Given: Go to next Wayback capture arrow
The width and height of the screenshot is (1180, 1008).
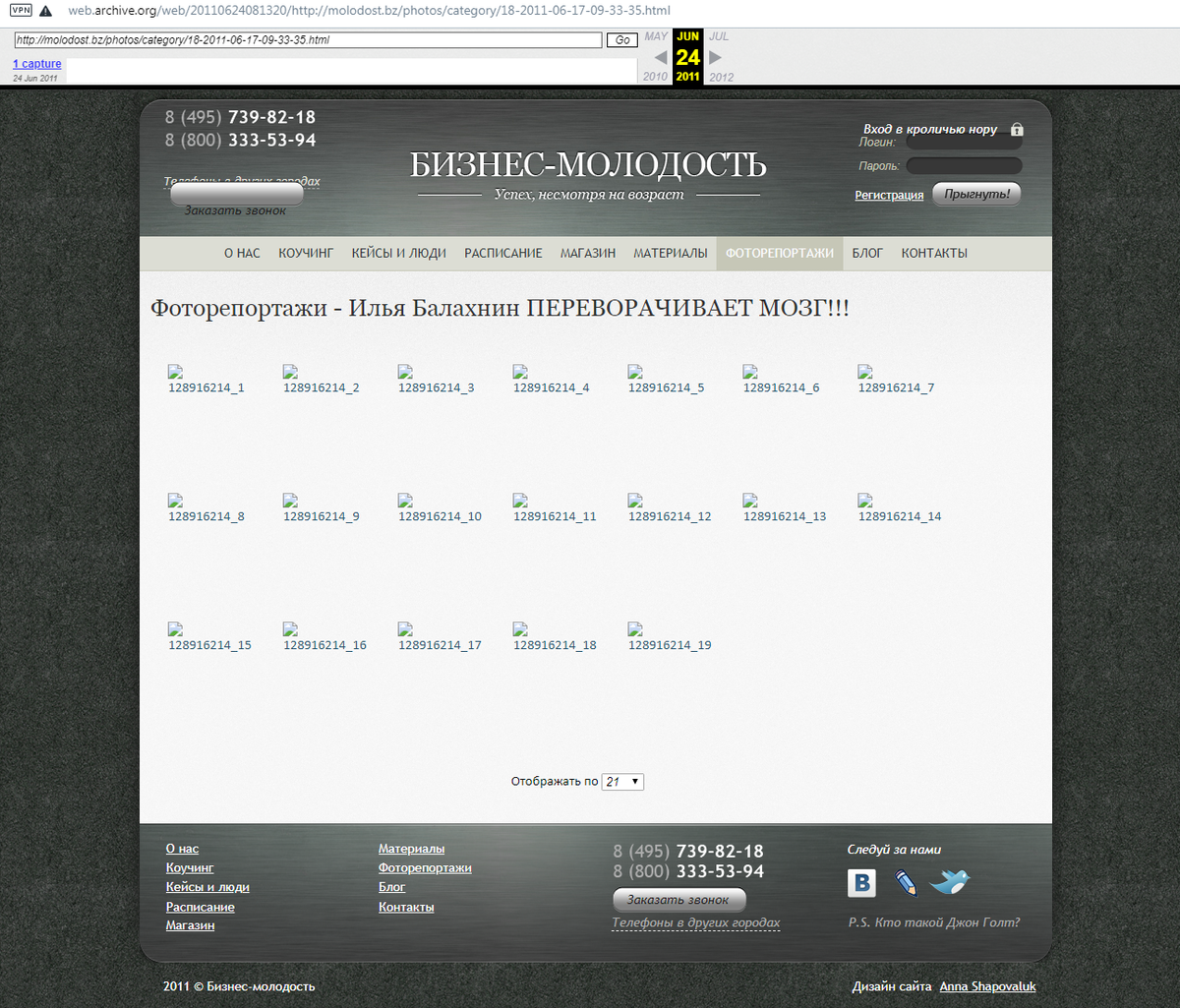Looking at the screenshot, I should click(x=716, y=57).
